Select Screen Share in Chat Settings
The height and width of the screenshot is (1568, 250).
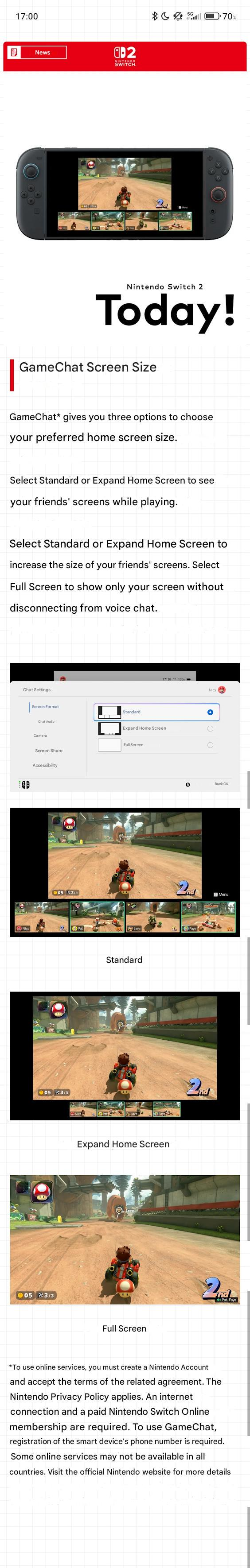pyautogui.click(x=49, y=751)
